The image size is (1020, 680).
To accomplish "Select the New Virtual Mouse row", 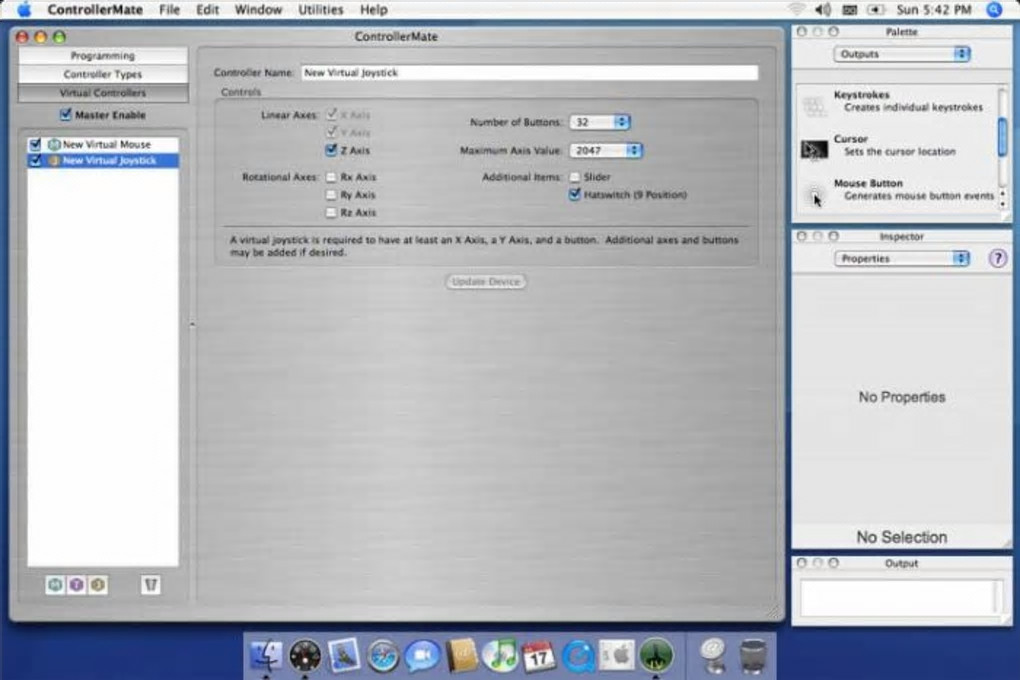I will pyautogui.click(x=103, y=144).
